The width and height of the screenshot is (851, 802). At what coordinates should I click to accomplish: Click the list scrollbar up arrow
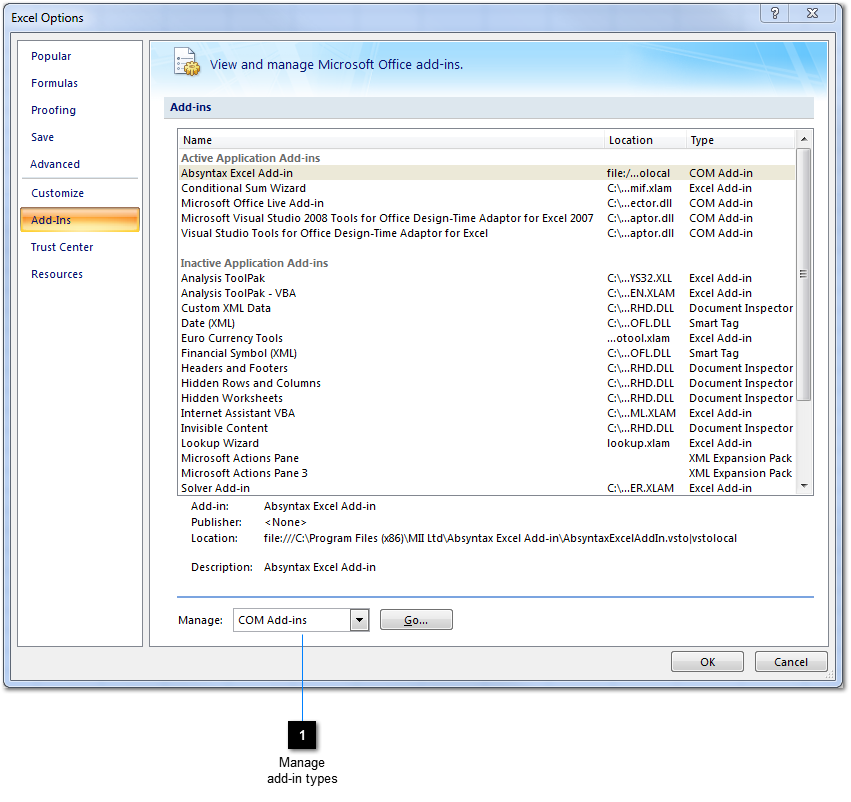pos(804,139)
